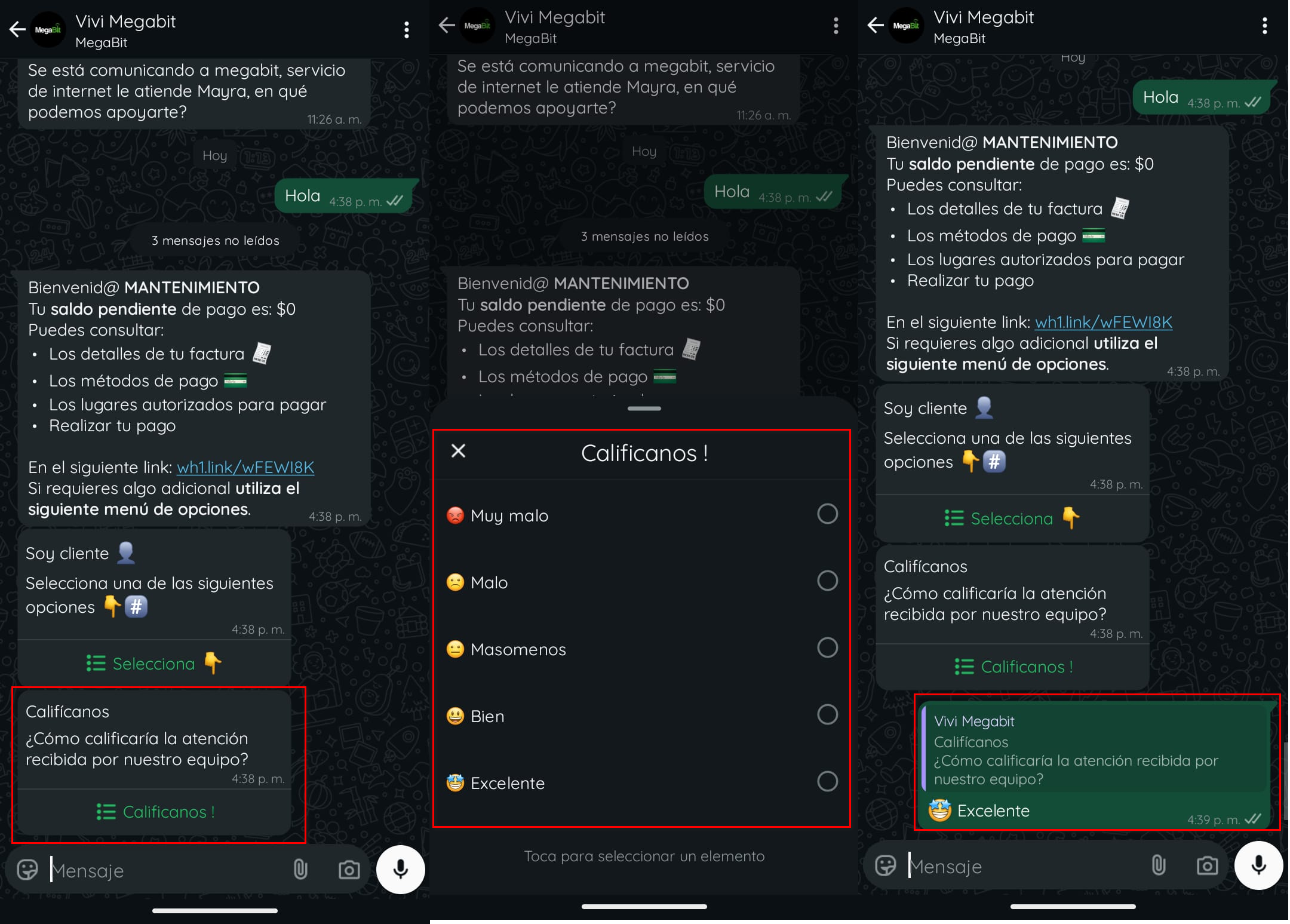Tap Vivi Megabit contact name in left chat
This screenshot has width=1290, height=924.
tap(125, 22)
